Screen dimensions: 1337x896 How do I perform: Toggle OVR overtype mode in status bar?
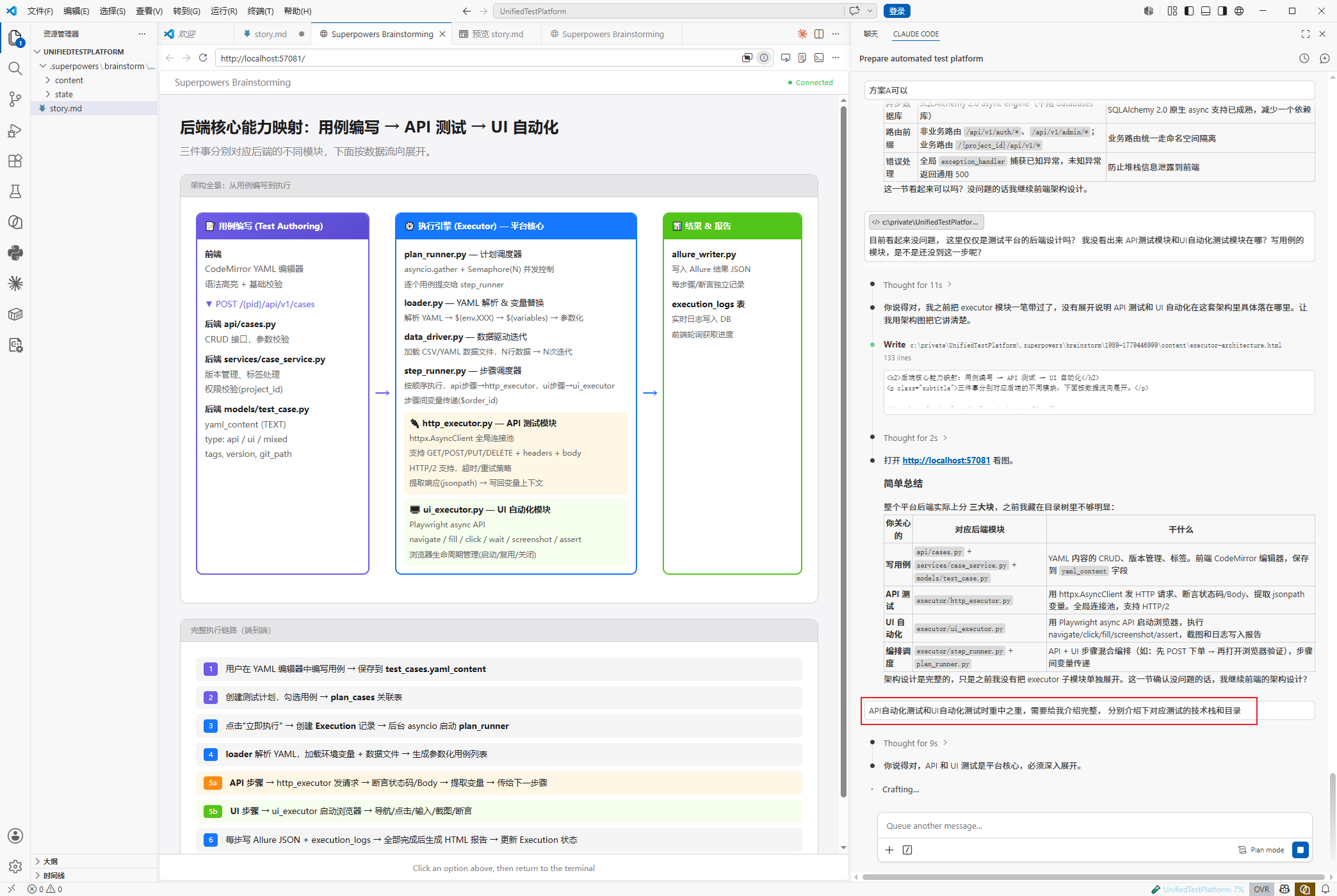click(x=1261, y=890)
